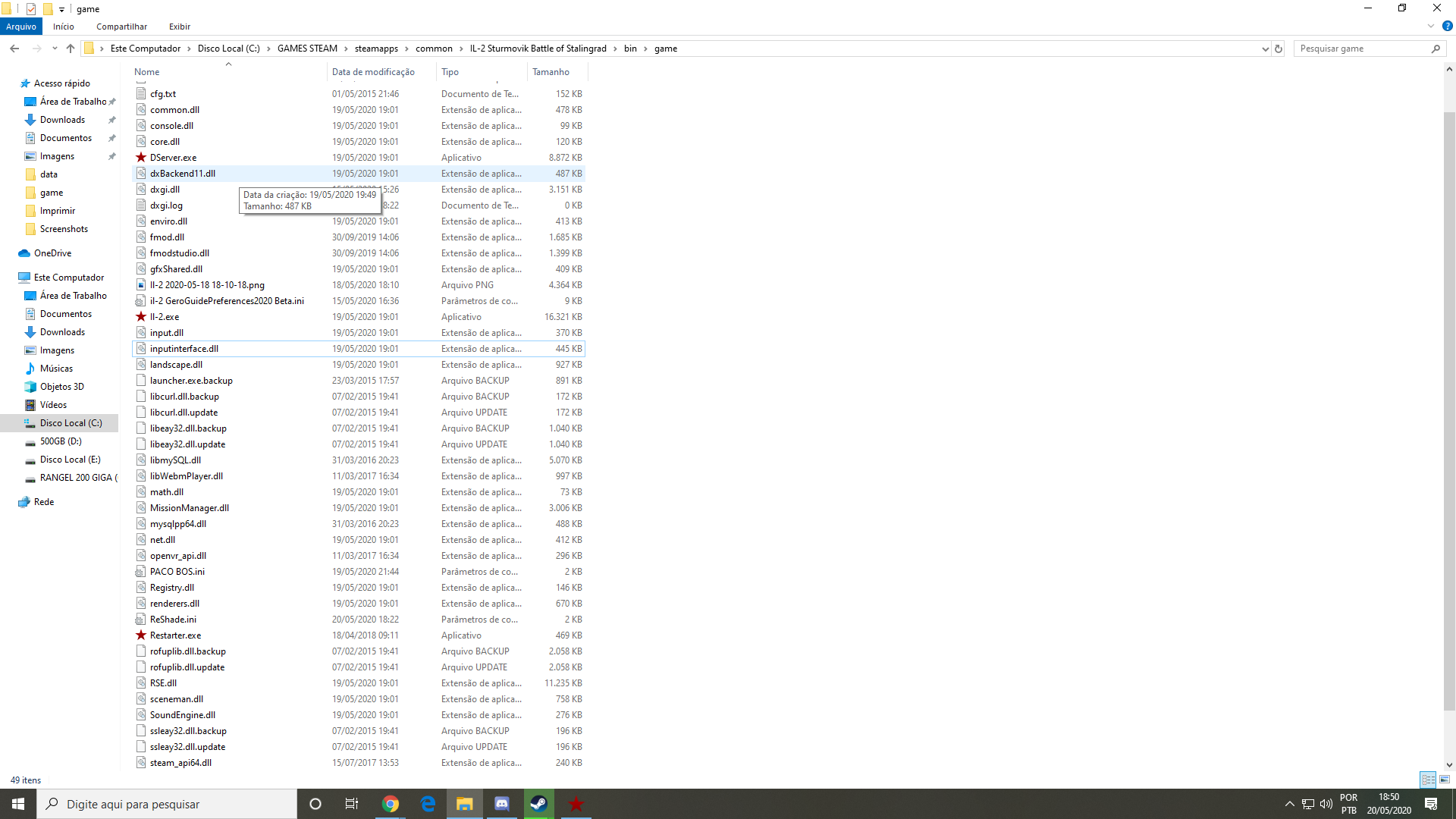This screenshot has width=1456, height=819.
Task: Select Disco Local (E:) in navigation pane
Action: [x=70, y=460]
